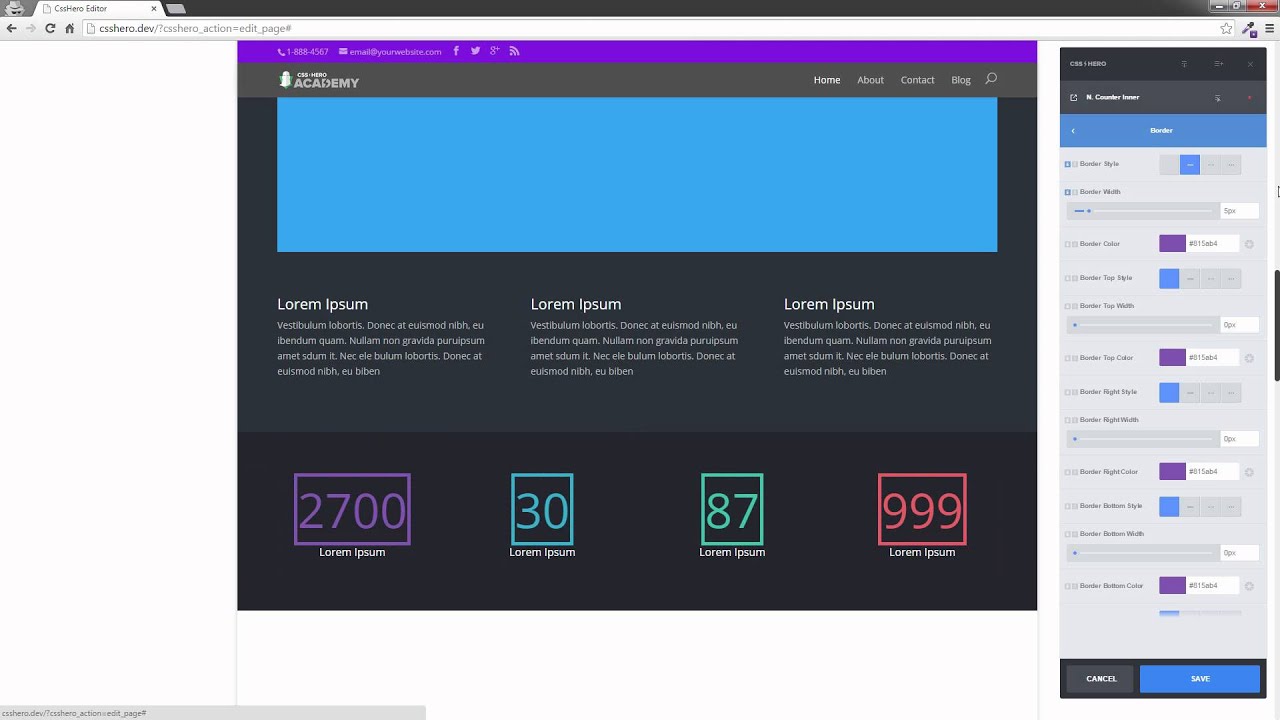1280x720 pixels.
Task: Click the Border Color hex value field
Action: click(1212, 244)
